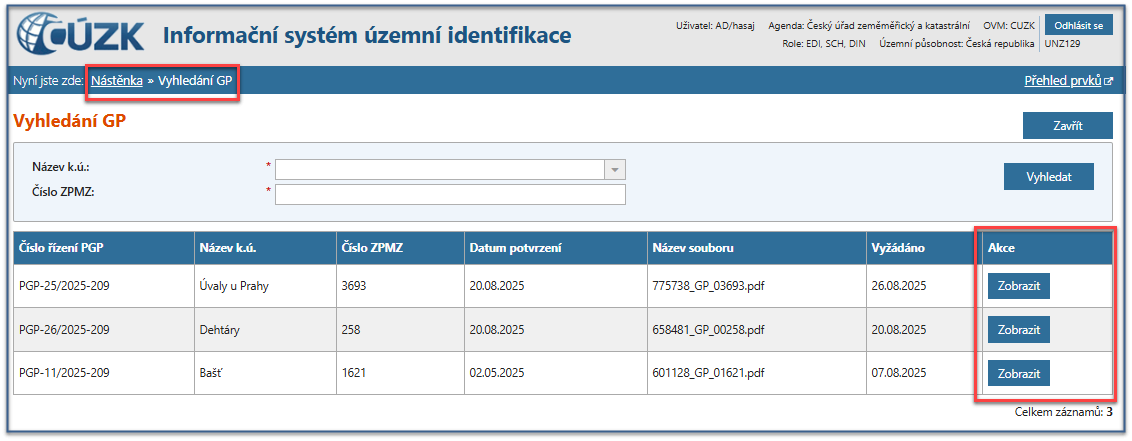1132x441 pixels.
Task: Click external link icon beside Přehled prvků
Action: click(1109, 82)
